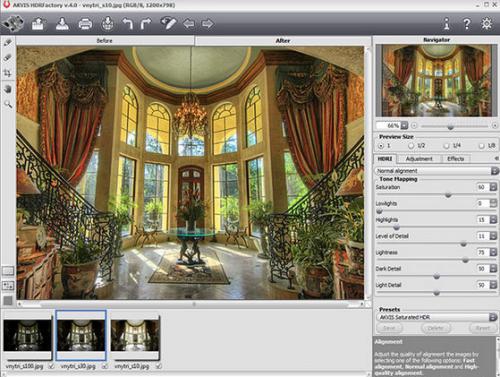Select Preview Size 1/8 radio button
Screen dimensions: 500x377
(x=481, y=146)
